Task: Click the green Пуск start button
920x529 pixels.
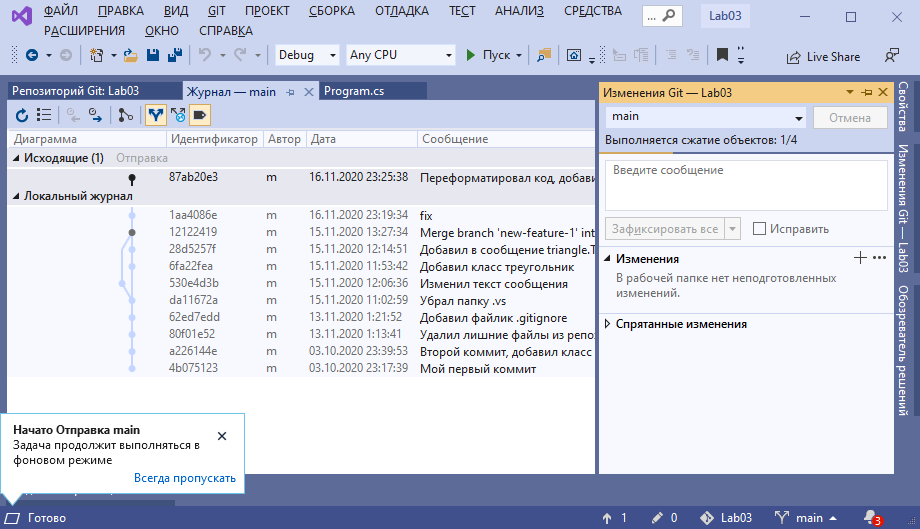Action: coord(489,55)
